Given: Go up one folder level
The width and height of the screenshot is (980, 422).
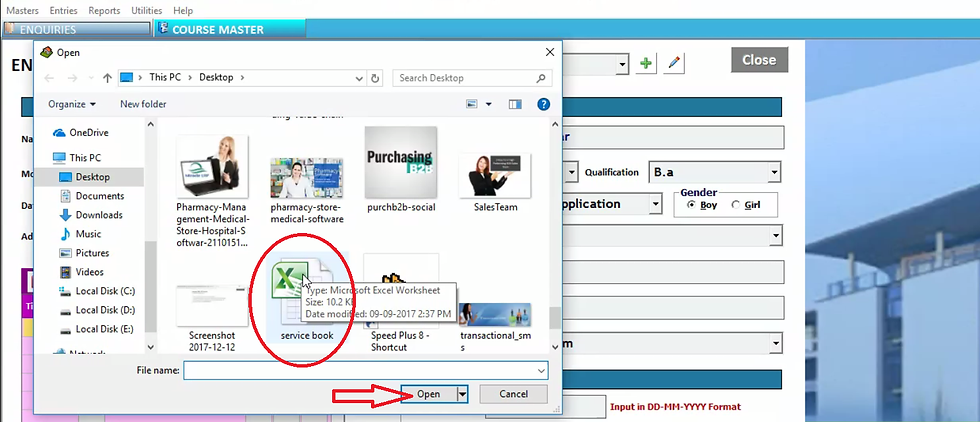Looking at the screenshot, I should click(x=107, y=78).
